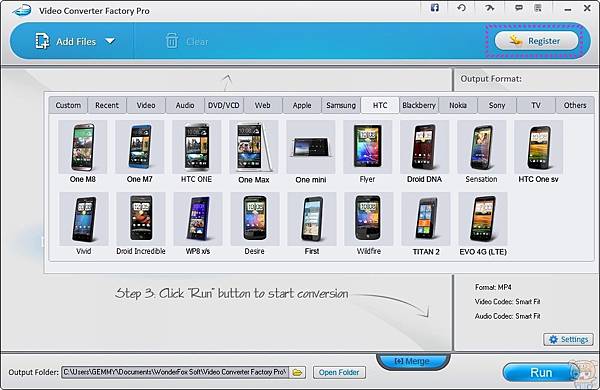
Task: Click the Open Folder button
Action: point(339,372)
